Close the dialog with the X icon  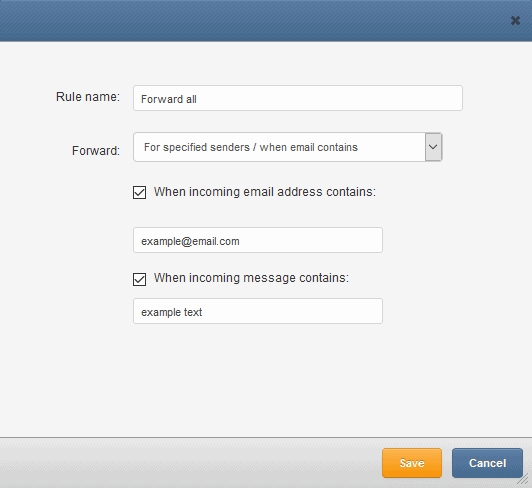[515, 21]
